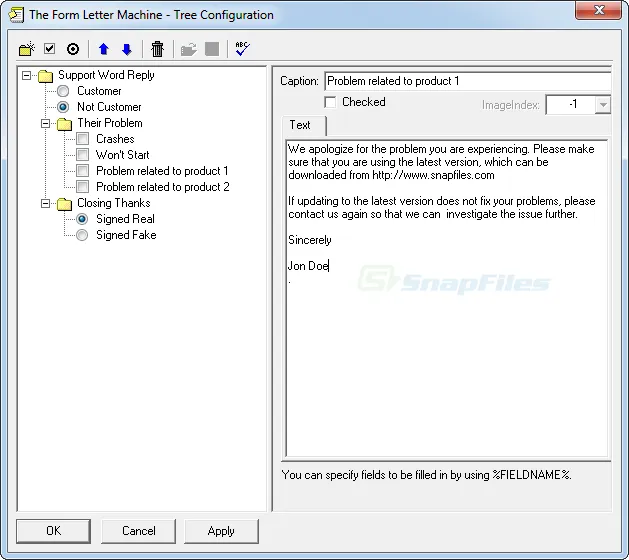This screenshot has height=560, width=629.
Task: Switch to the Text tab
Action: [x=304, y=125]
